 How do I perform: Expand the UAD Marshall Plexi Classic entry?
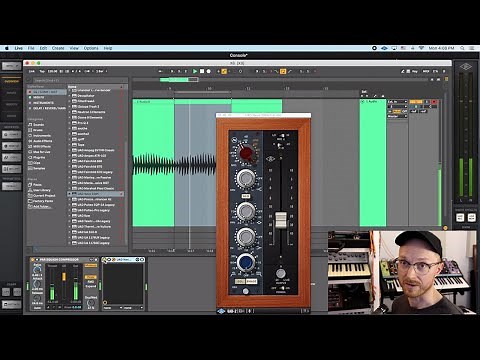click(70, 188)
